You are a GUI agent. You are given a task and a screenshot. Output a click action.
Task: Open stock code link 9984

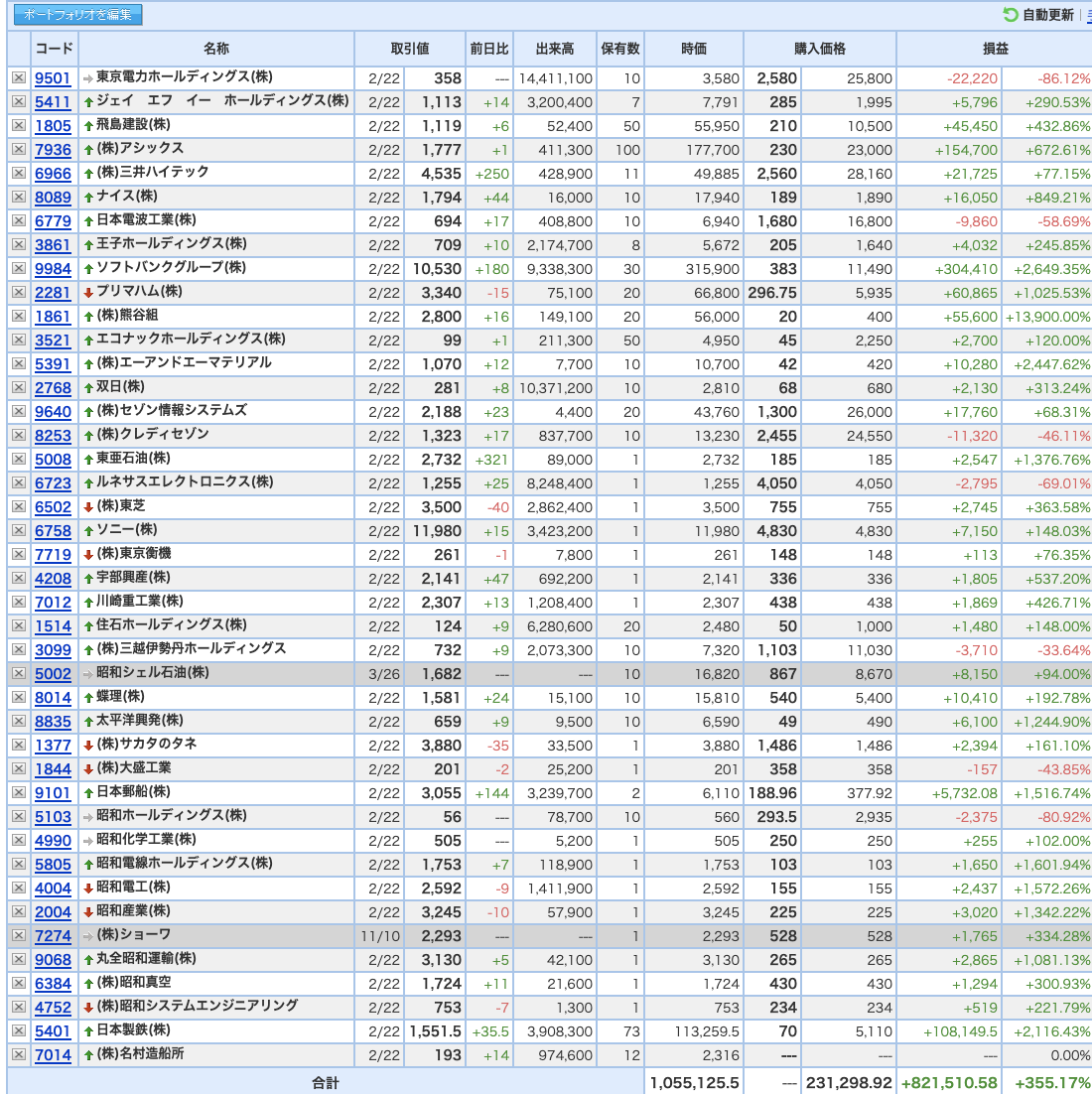53,269
